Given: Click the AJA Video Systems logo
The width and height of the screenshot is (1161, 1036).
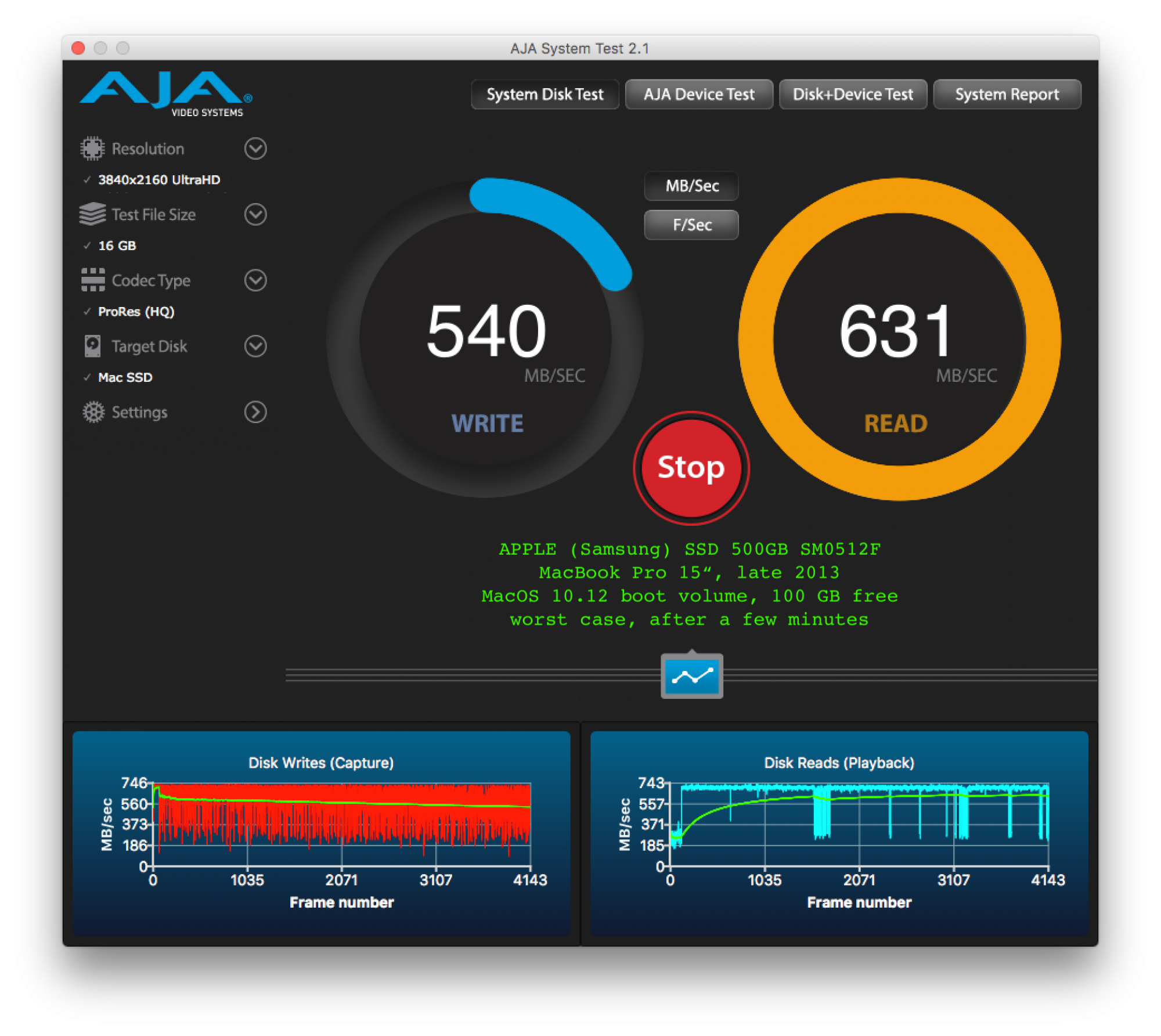Looking at the screenshot, I should (165, 93).
